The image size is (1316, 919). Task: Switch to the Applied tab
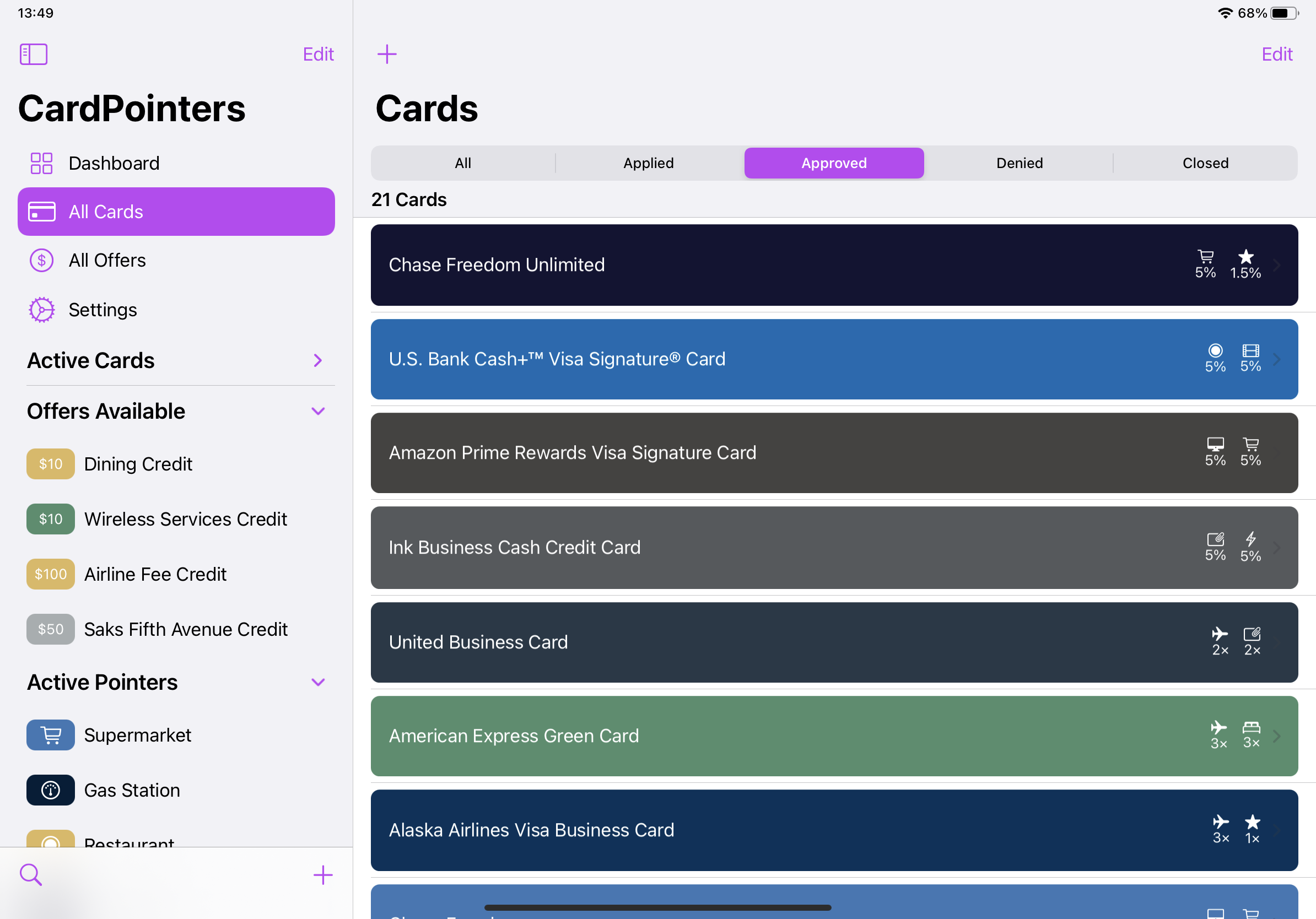tap(648, 163)
